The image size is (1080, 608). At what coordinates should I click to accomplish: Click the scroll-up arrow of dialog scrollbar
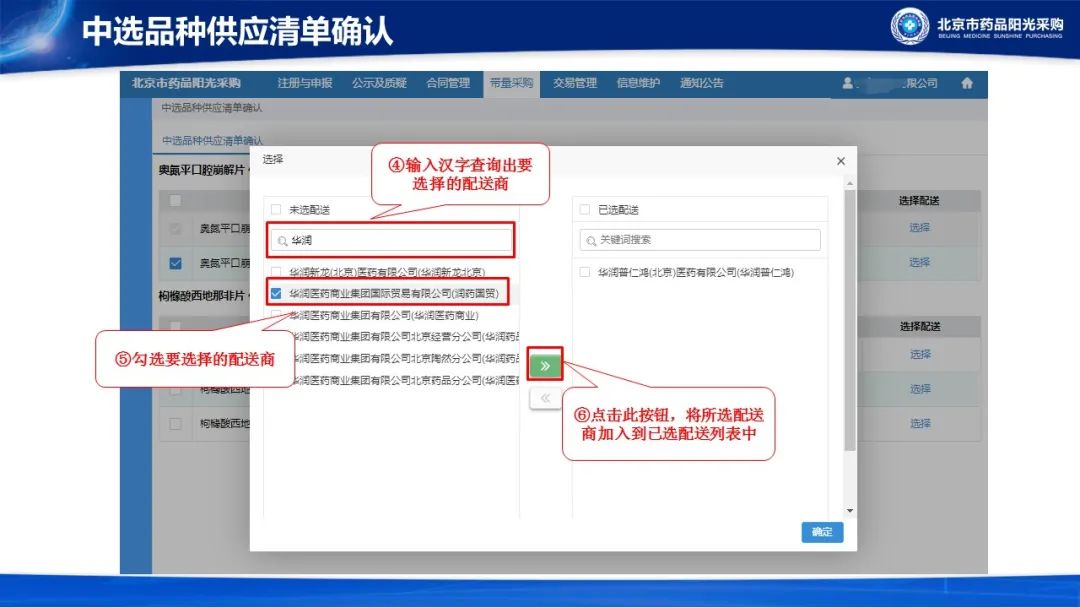[850, 183]
